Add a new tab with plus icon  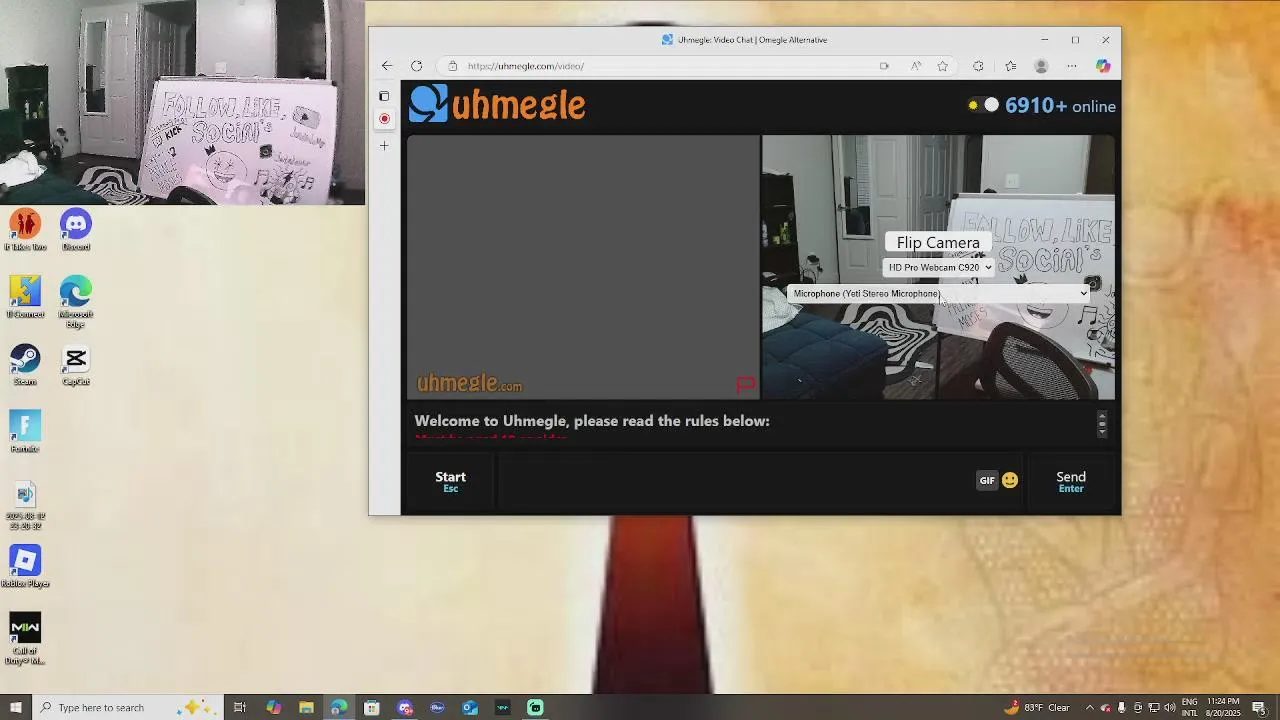[384, 146]
